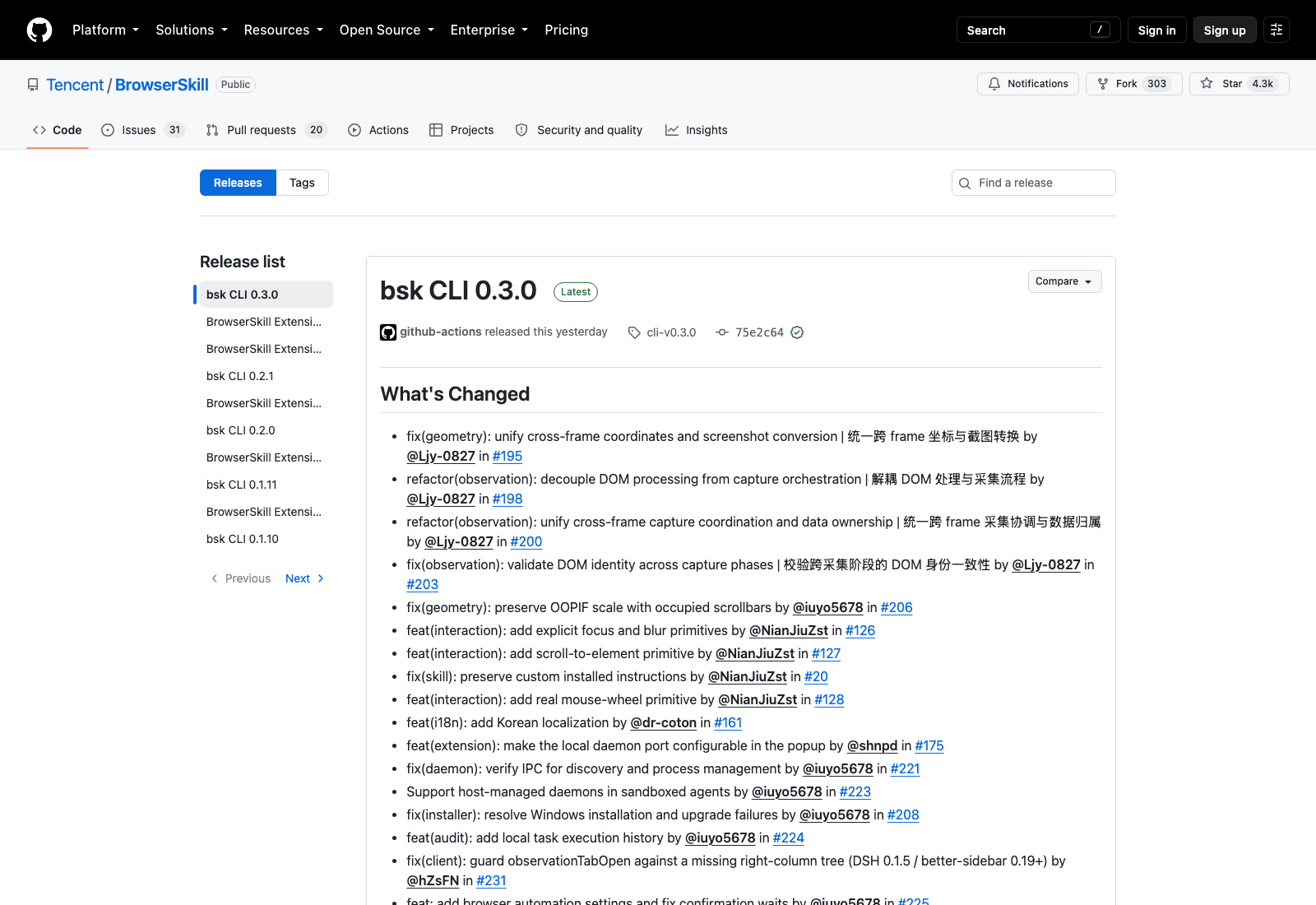This screenshot has height=905, width=1316.
Task: Open pull request #20
Action: coord(816,676)
